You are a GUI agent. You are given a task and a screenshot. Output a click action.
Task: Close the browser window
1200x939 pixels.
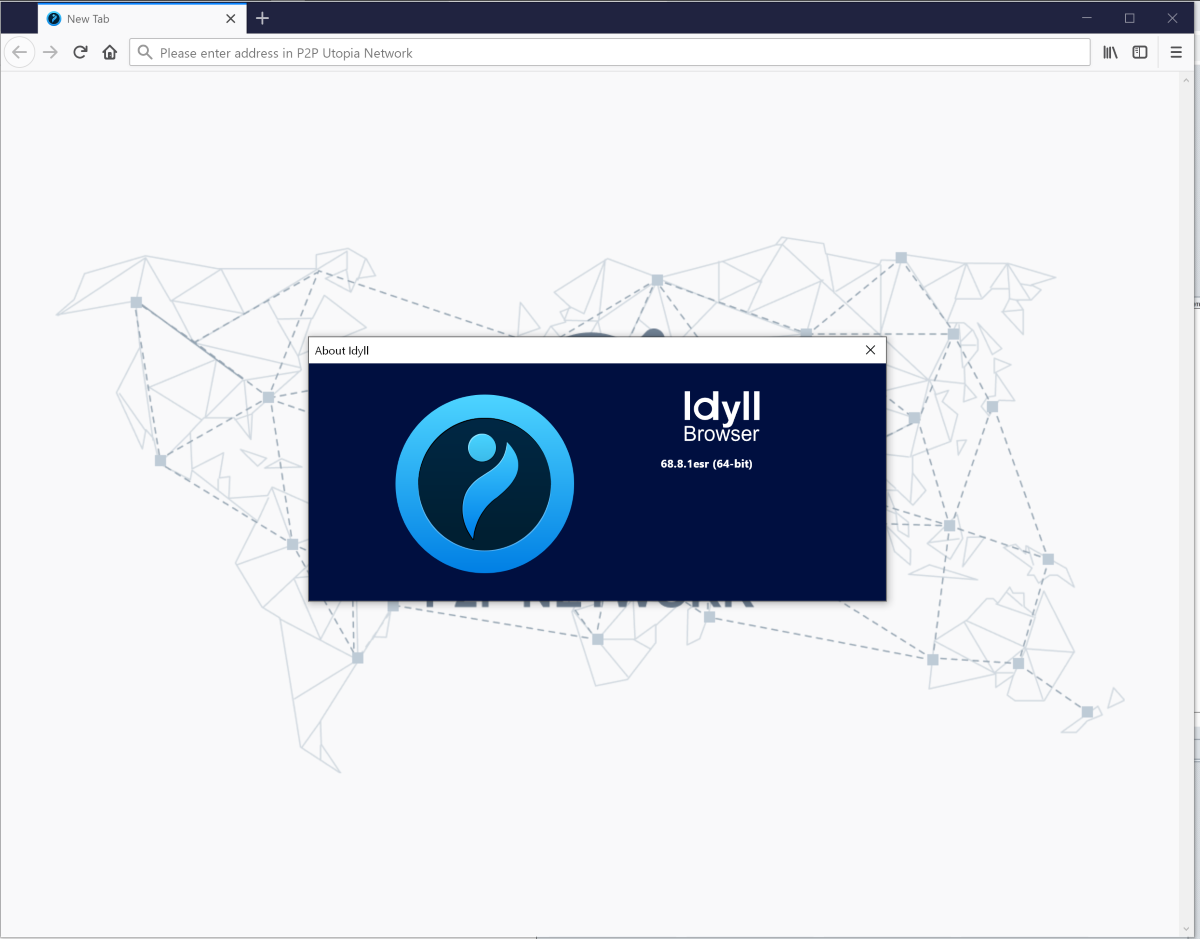pyautogui.click(x=1174, y=18)
